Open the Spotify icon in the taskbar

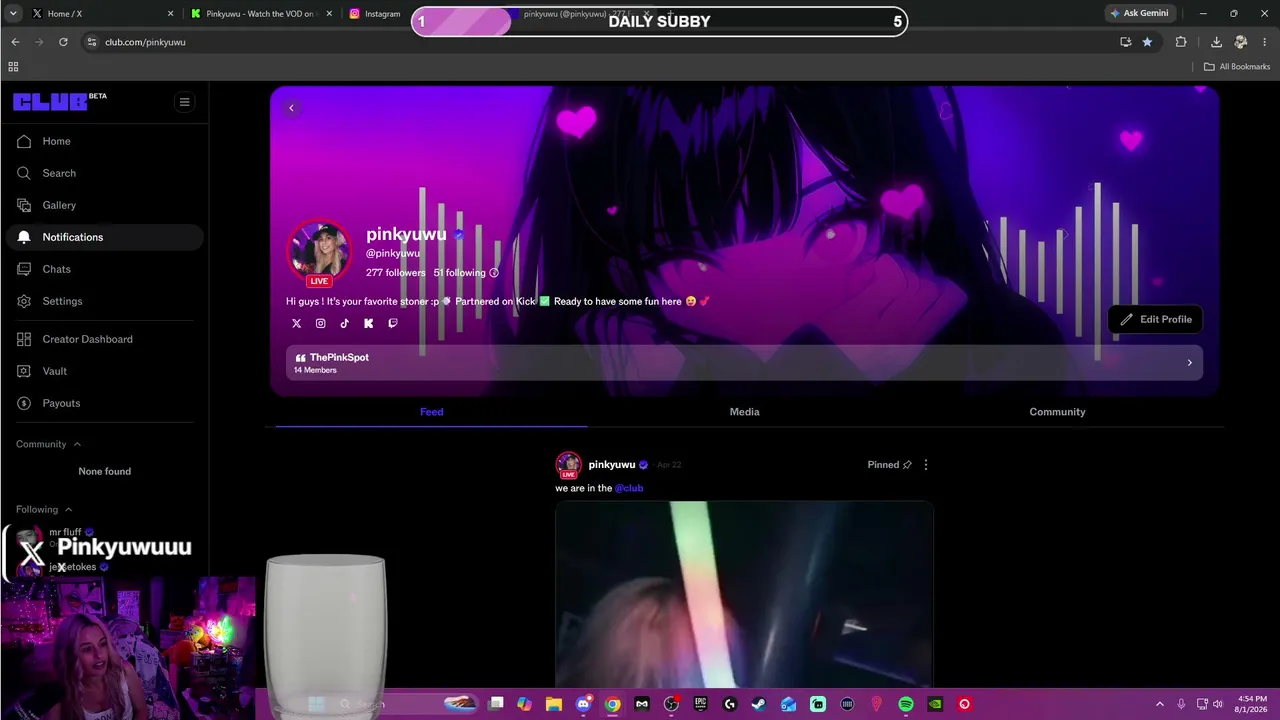(x=906, y=704)
